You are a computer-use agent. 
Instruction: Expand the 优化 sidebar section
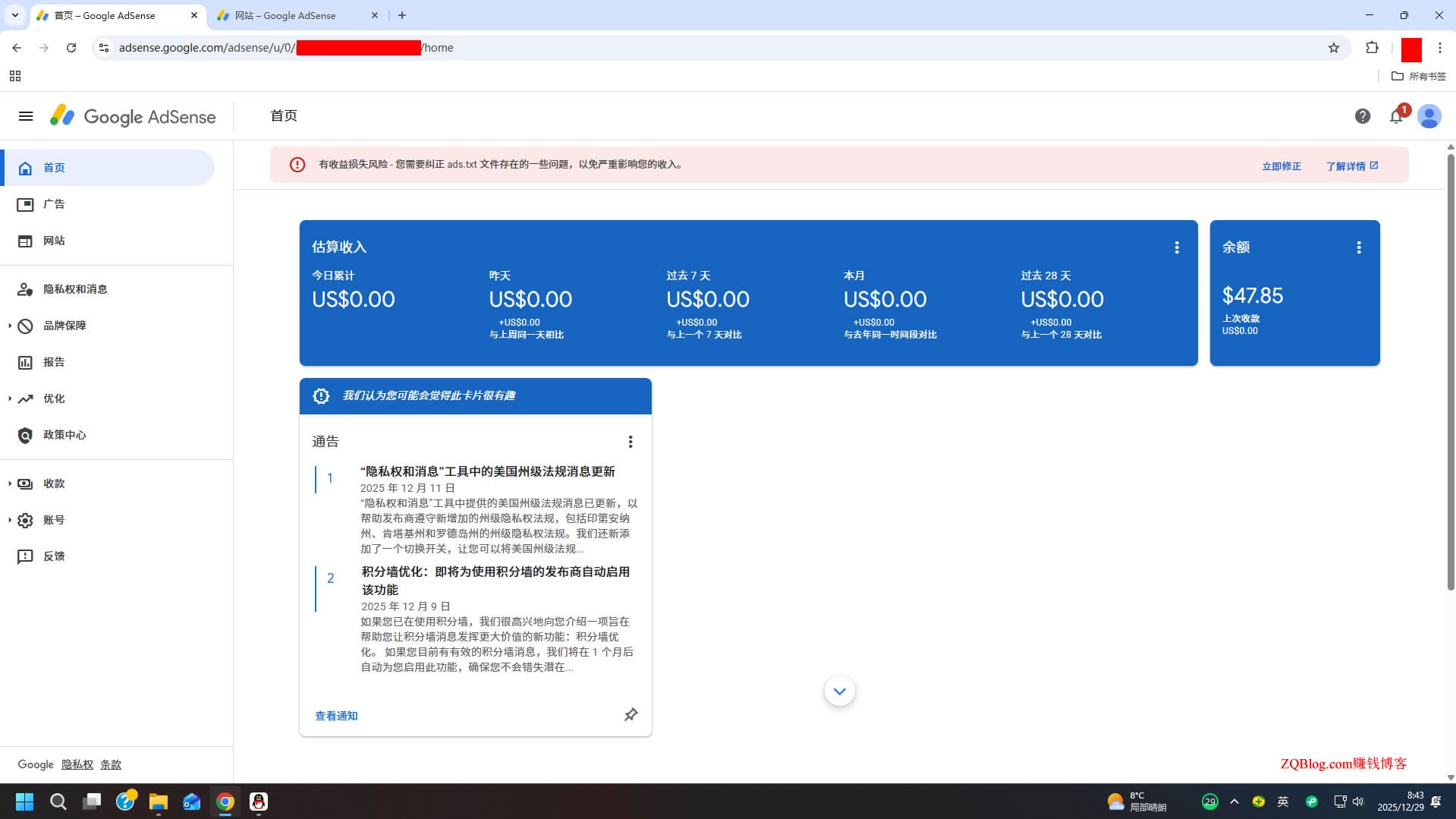[x=10, y=398]
